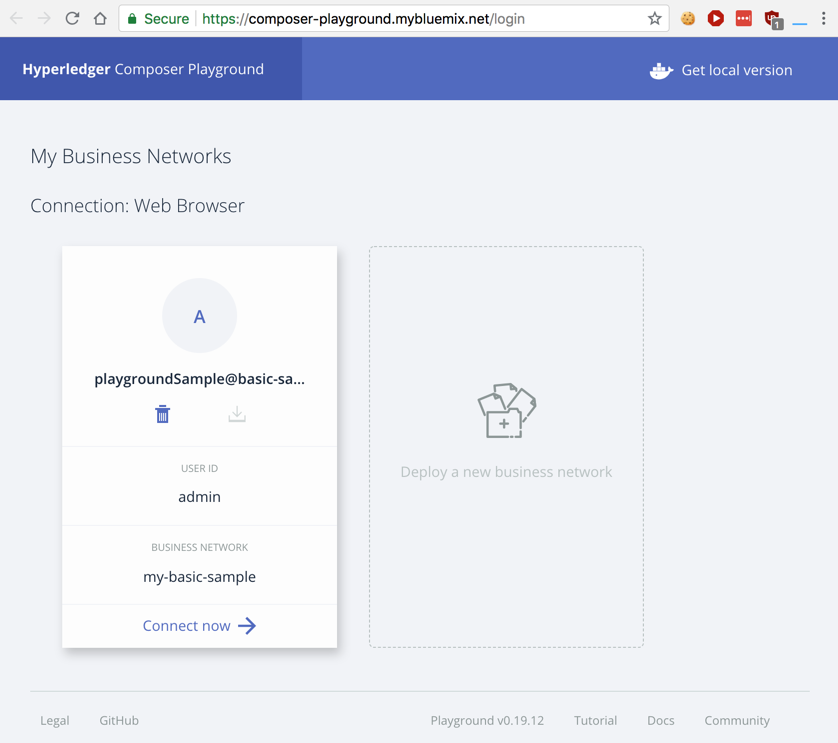Viewport: 838px width, 743px height.
Task: Go to browser home page
Action: pyautogui.click(x=100, y=19)
